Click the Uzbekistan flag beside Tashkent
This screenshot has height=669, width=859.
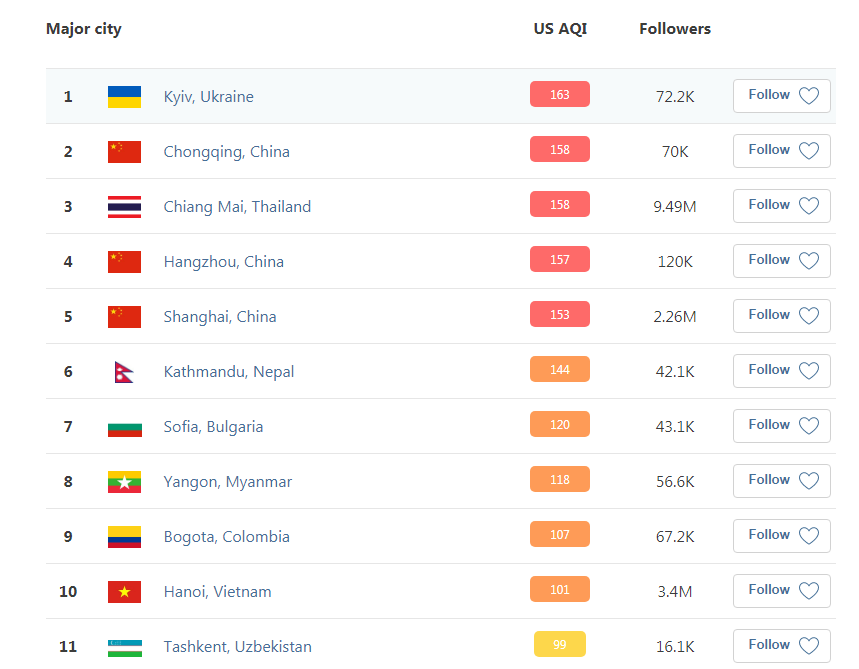(124, 647)
